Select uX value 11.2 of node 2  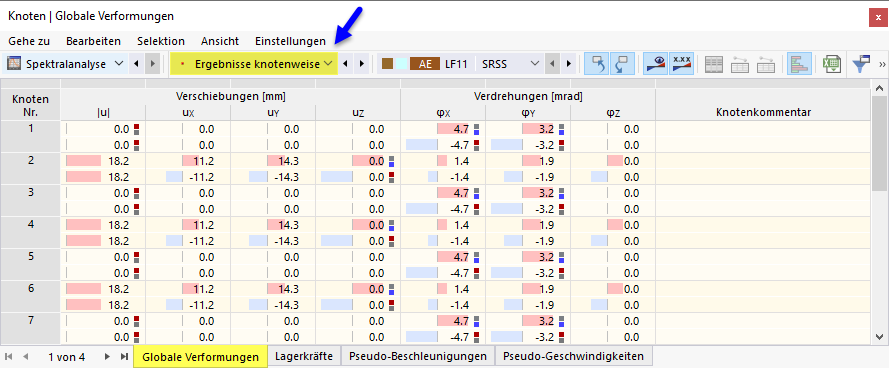coord(188,160)
